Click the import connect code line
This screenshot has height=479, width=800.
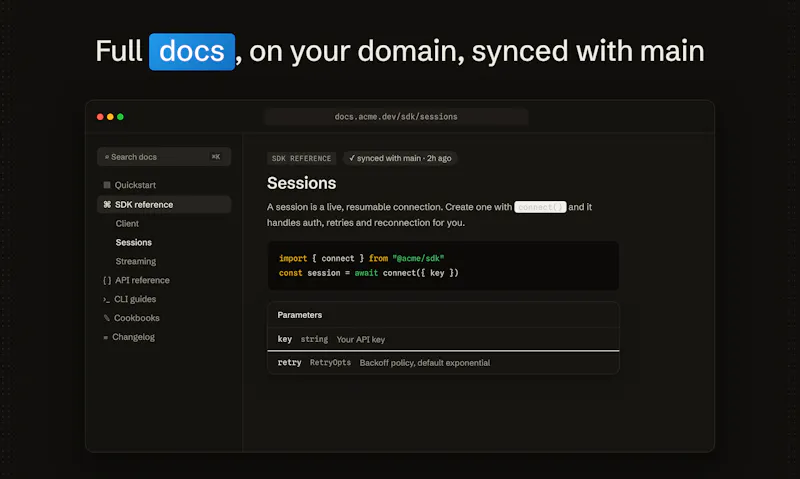[x=361, y=258]
